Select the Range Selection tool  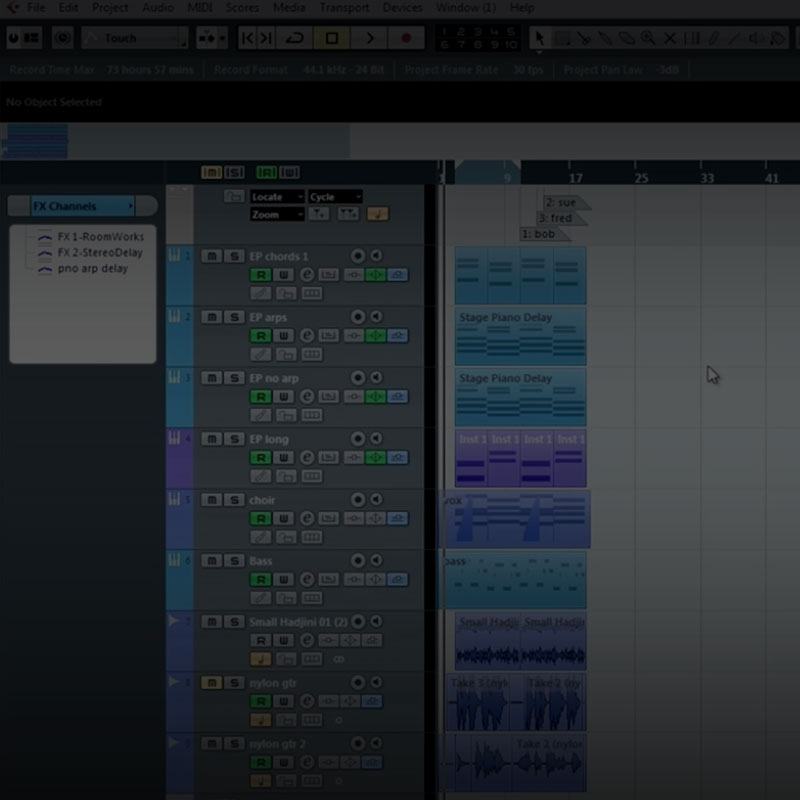pos(562,38)
